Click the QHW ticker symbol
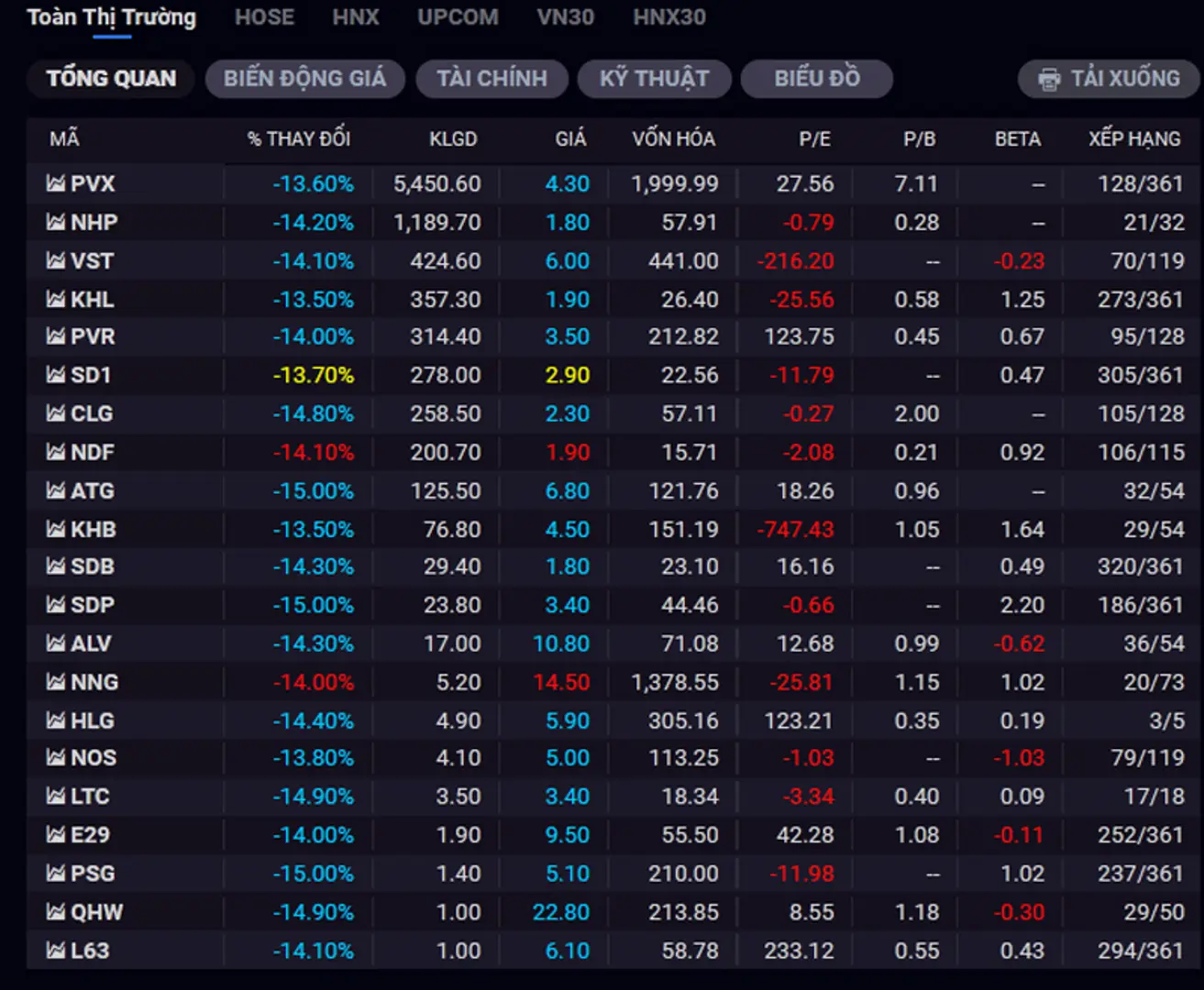This screenshot has width=1204, height=990. tap(97, 912)
